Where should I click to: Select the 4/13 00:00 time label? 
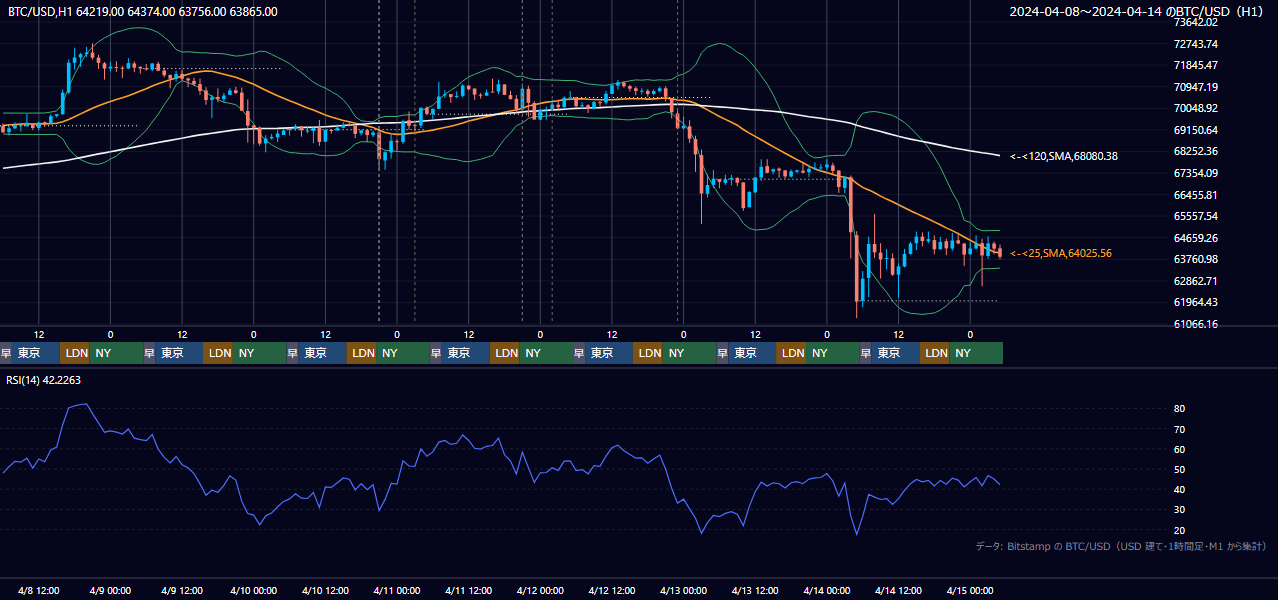pyautogui.click(x=683, y=590)
